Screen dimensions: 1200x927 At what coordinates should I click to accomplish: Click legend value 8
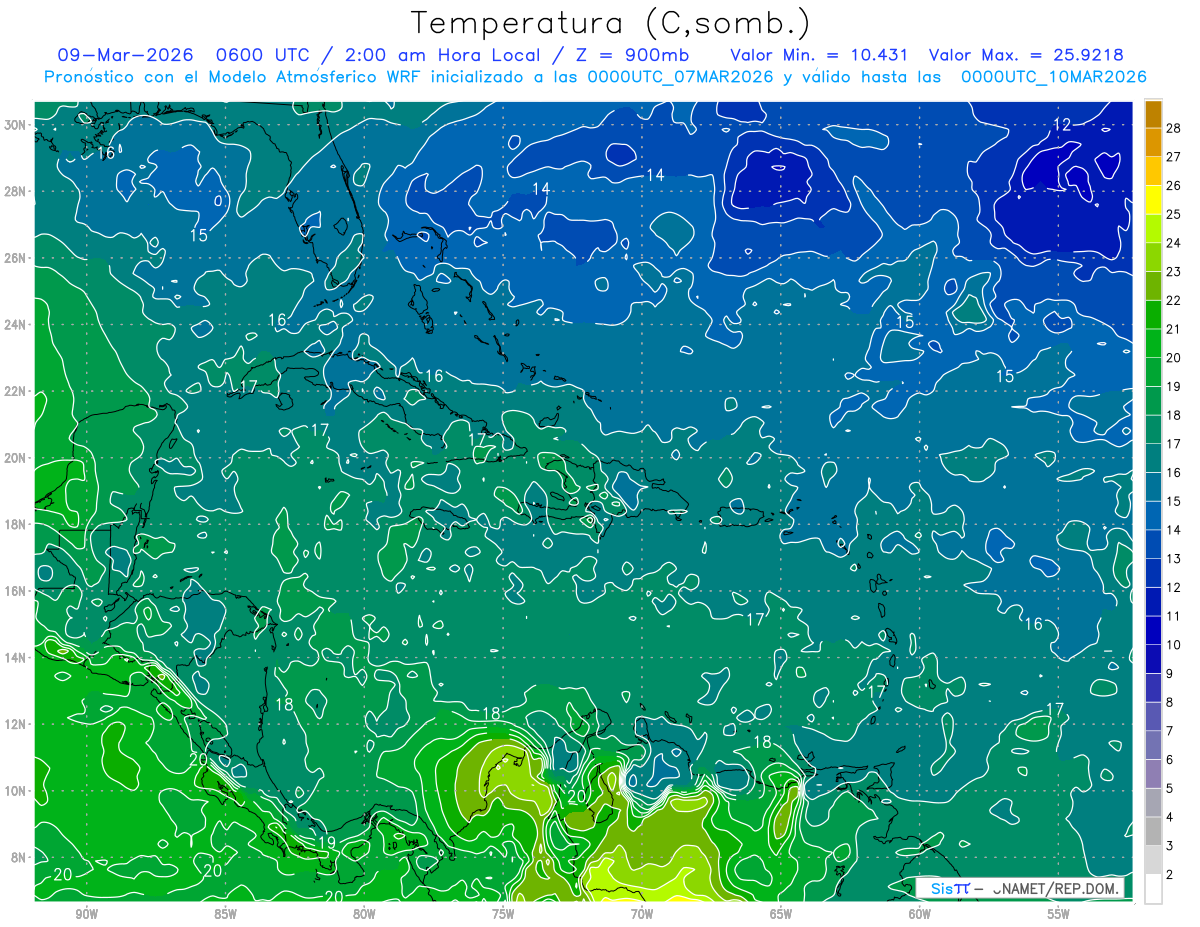pyautogui.click(x=1170, y=702)
